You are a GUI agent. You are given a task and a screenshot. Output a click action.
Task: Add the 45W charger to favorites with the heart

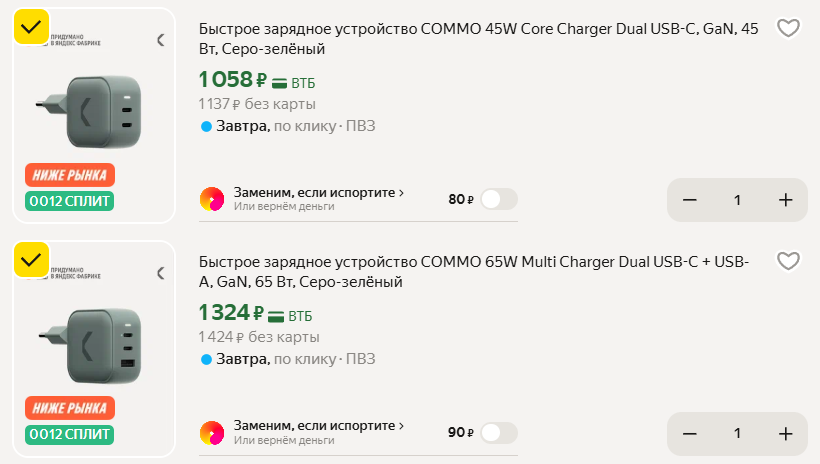[788, 29]
